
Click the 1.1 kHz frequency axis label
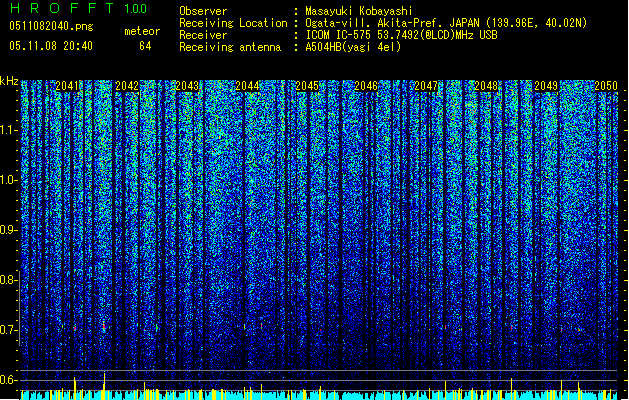click(9, 130)
